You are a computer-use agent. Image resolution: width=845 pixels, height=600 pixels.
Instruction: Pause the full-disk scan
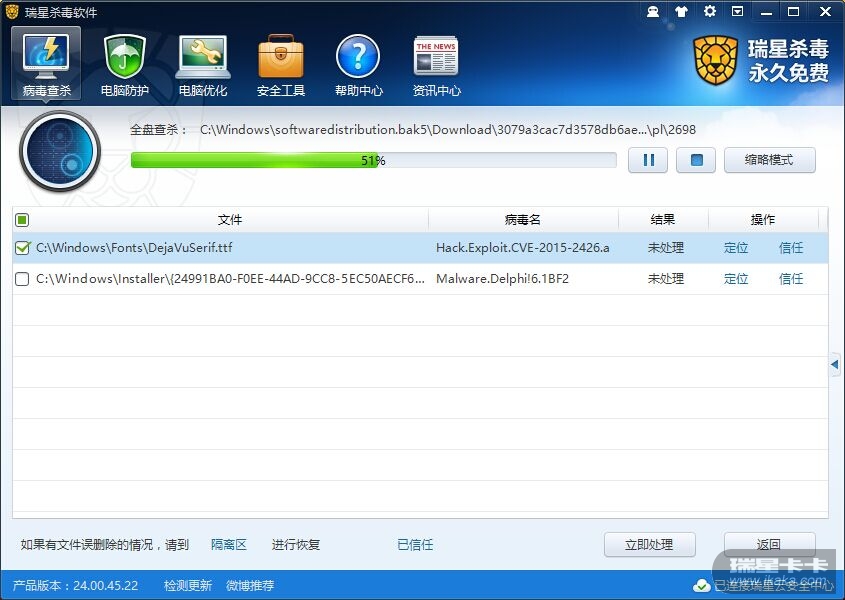648,160
